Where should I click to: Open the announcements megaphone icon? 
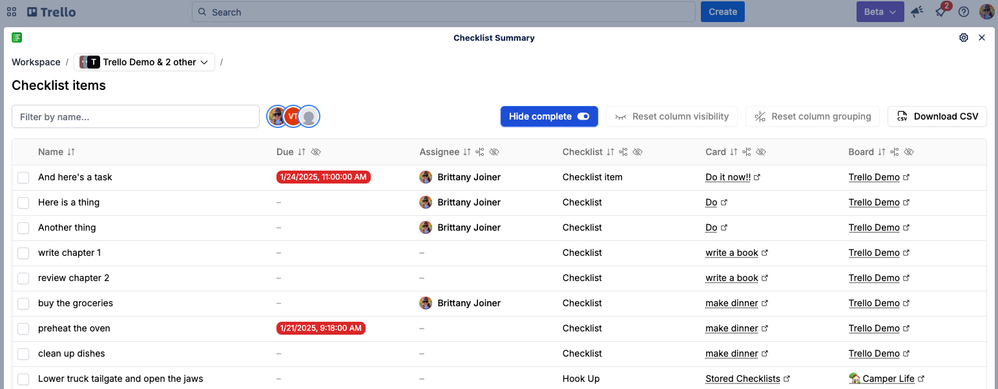(917, 11)
